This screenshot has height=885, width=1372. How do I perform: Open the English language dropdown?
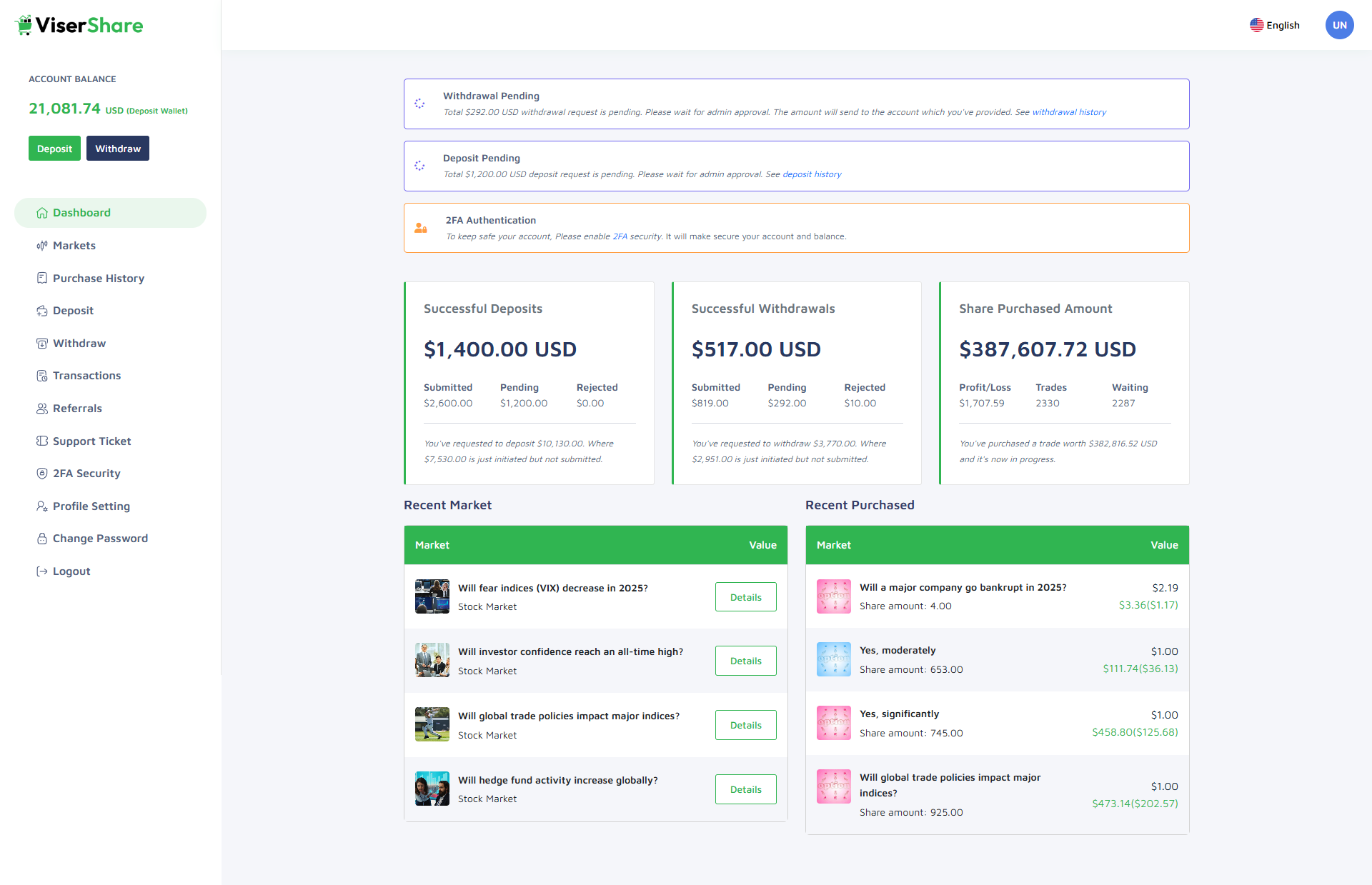tap(1275, 25)
